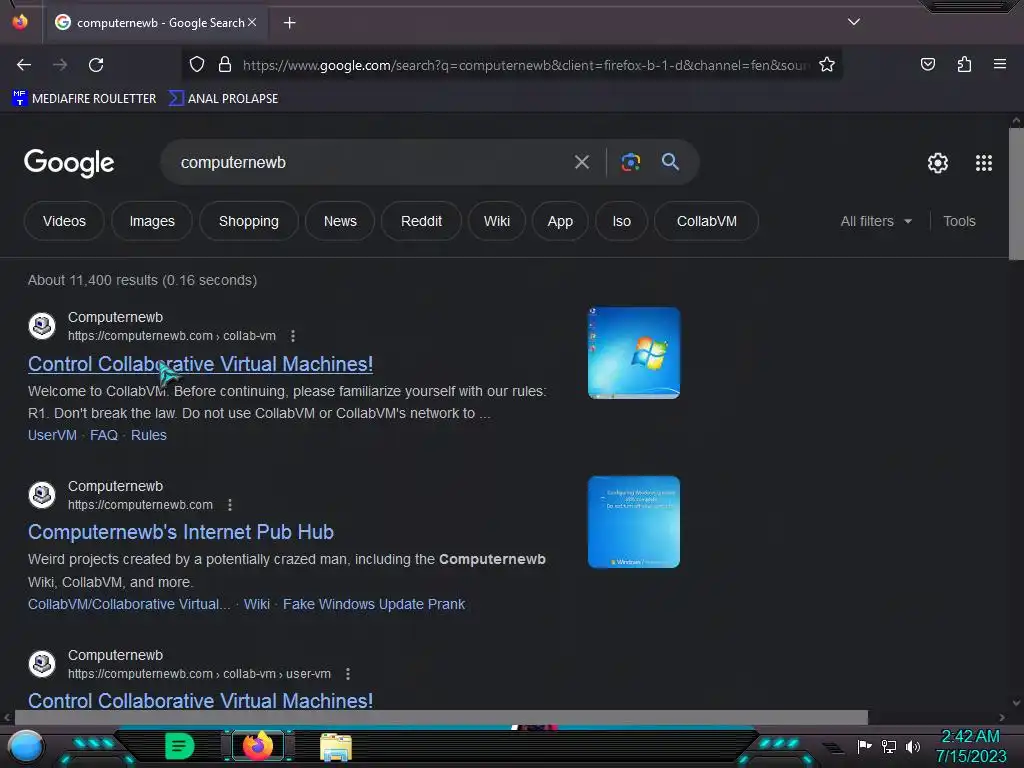This screenshot has width=1024, height=768.
Task: Click the horizontal page scrollbar
Action: pyautogui.click(x=441, y=717)
